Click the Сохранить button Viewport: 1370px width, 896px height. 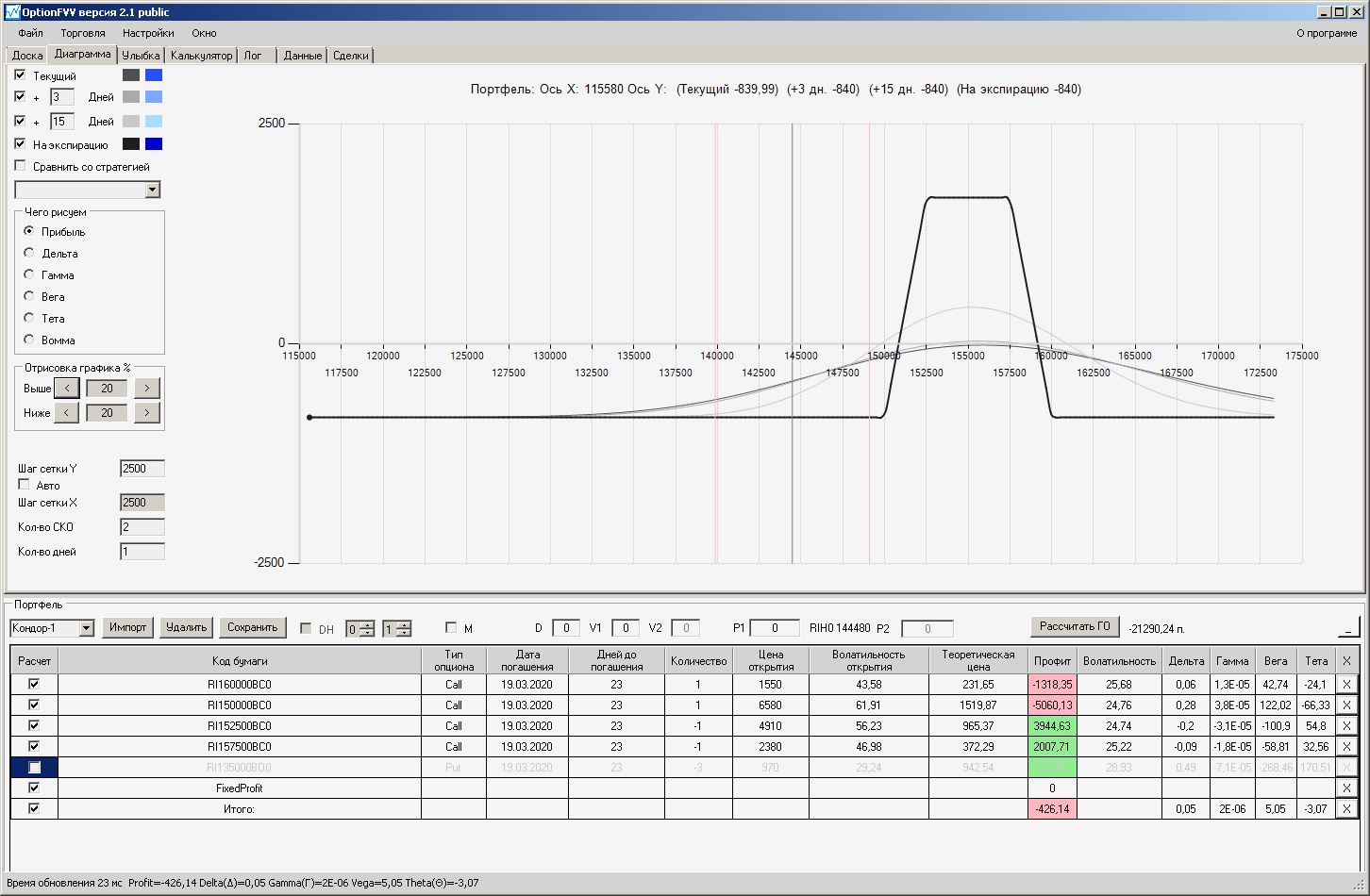(x=253, y=627)
